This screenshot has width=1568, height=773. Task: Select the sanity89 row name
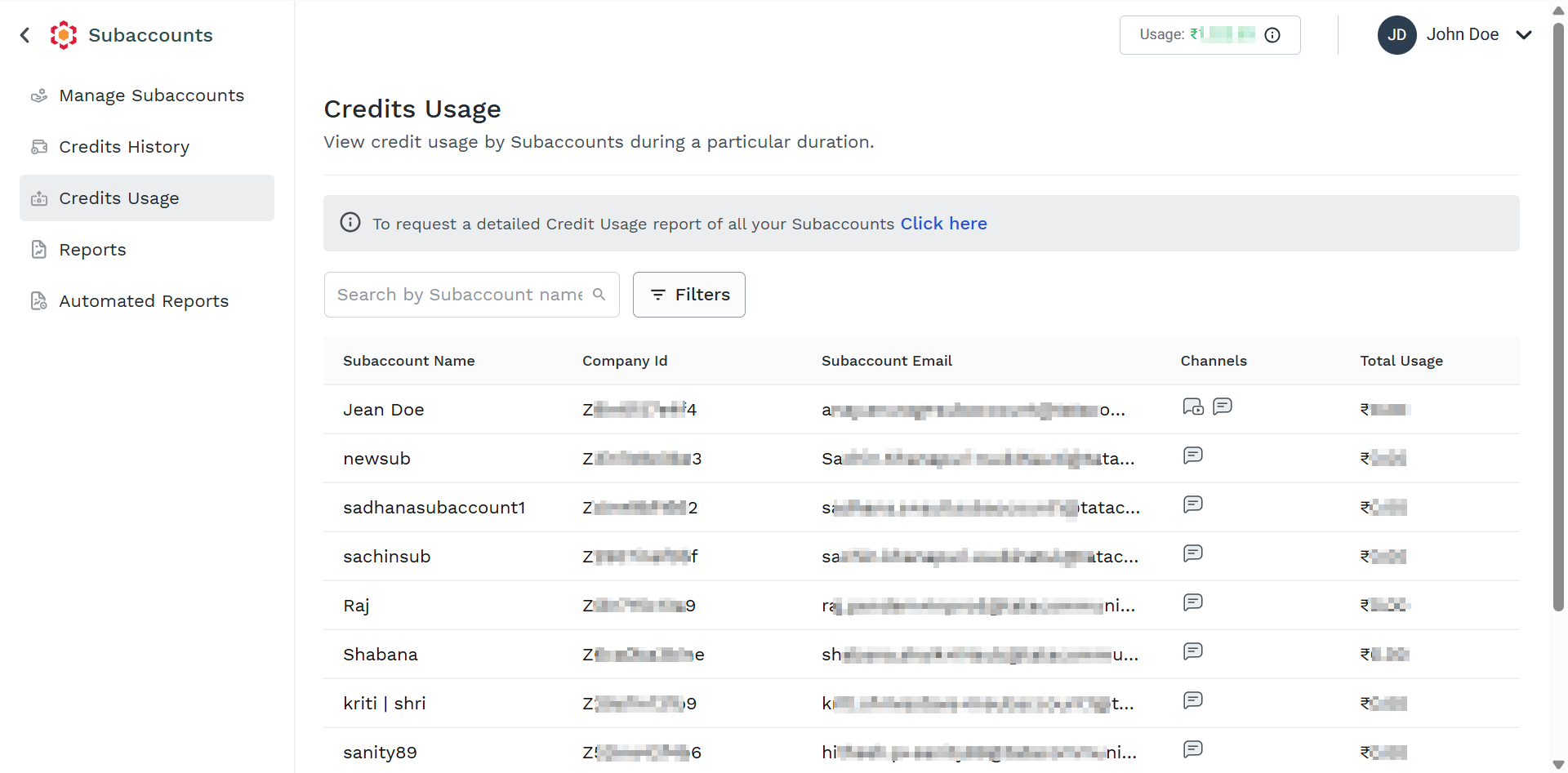(380, 753)
